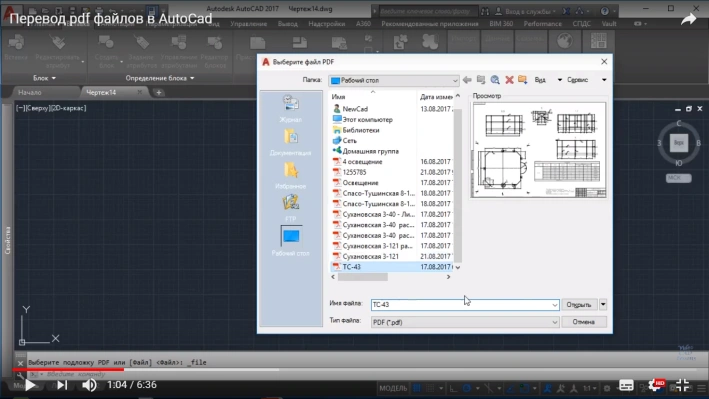Mute the video with the speaker icon
This screenshot has width=709, height=399.
pos(89,385)
